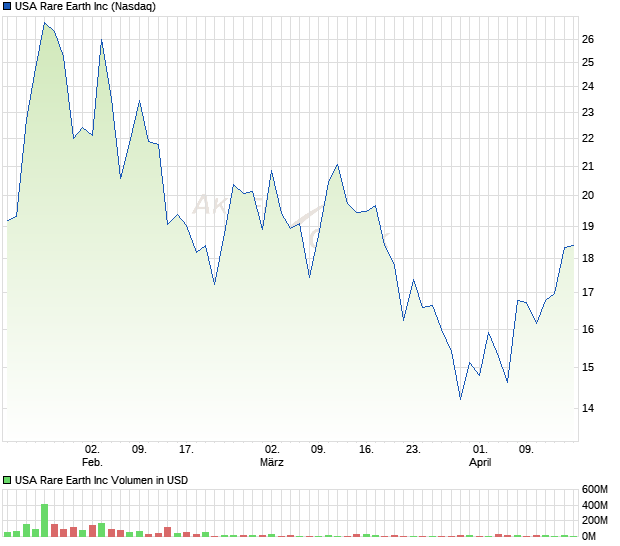Click the price axis label 22
Screen dimensions: 620x546
point(588,138)
